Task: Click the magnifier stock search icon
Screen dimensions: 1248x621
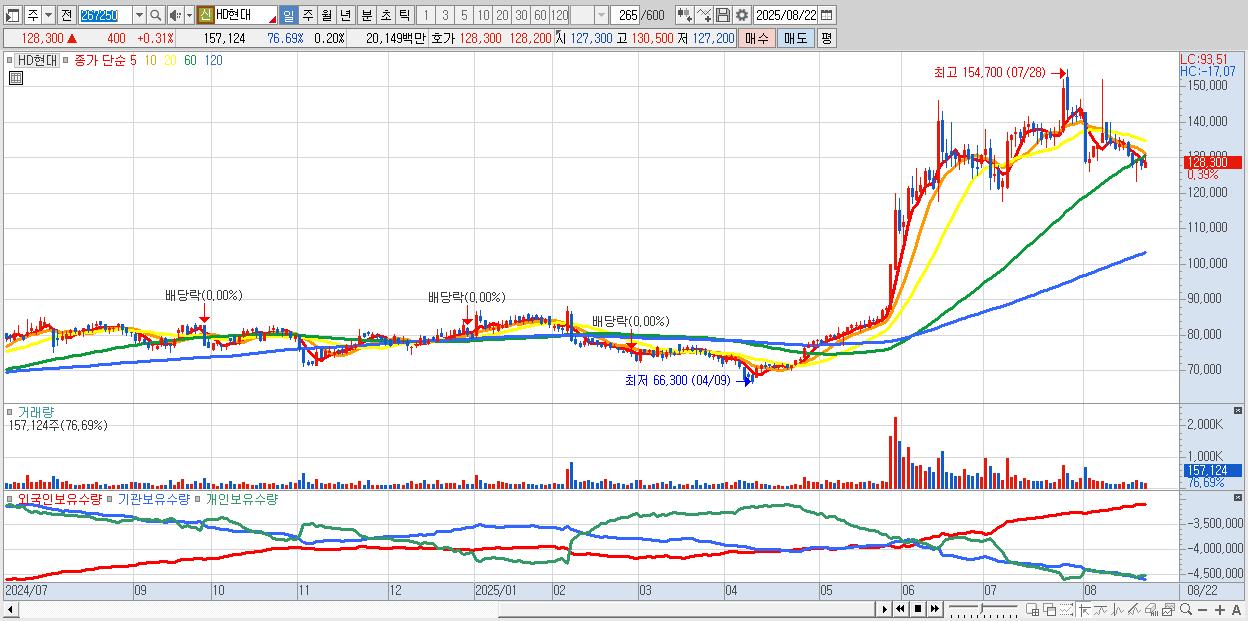Action: tap(156, 15)
